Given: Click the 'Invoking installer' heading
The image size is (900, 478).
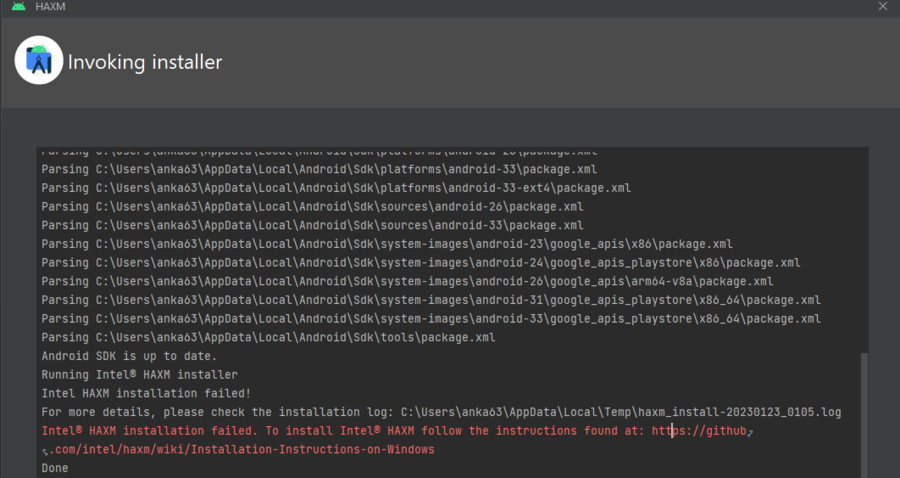Looking at the screenshot, I should tap(144, 62).
